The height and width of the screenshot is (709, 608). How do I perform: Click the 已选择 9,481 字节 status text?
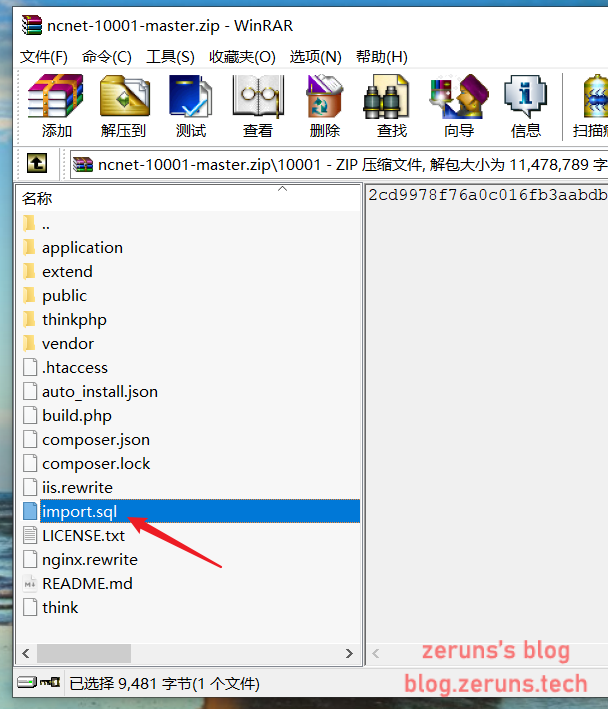click(x=165, y=683)
